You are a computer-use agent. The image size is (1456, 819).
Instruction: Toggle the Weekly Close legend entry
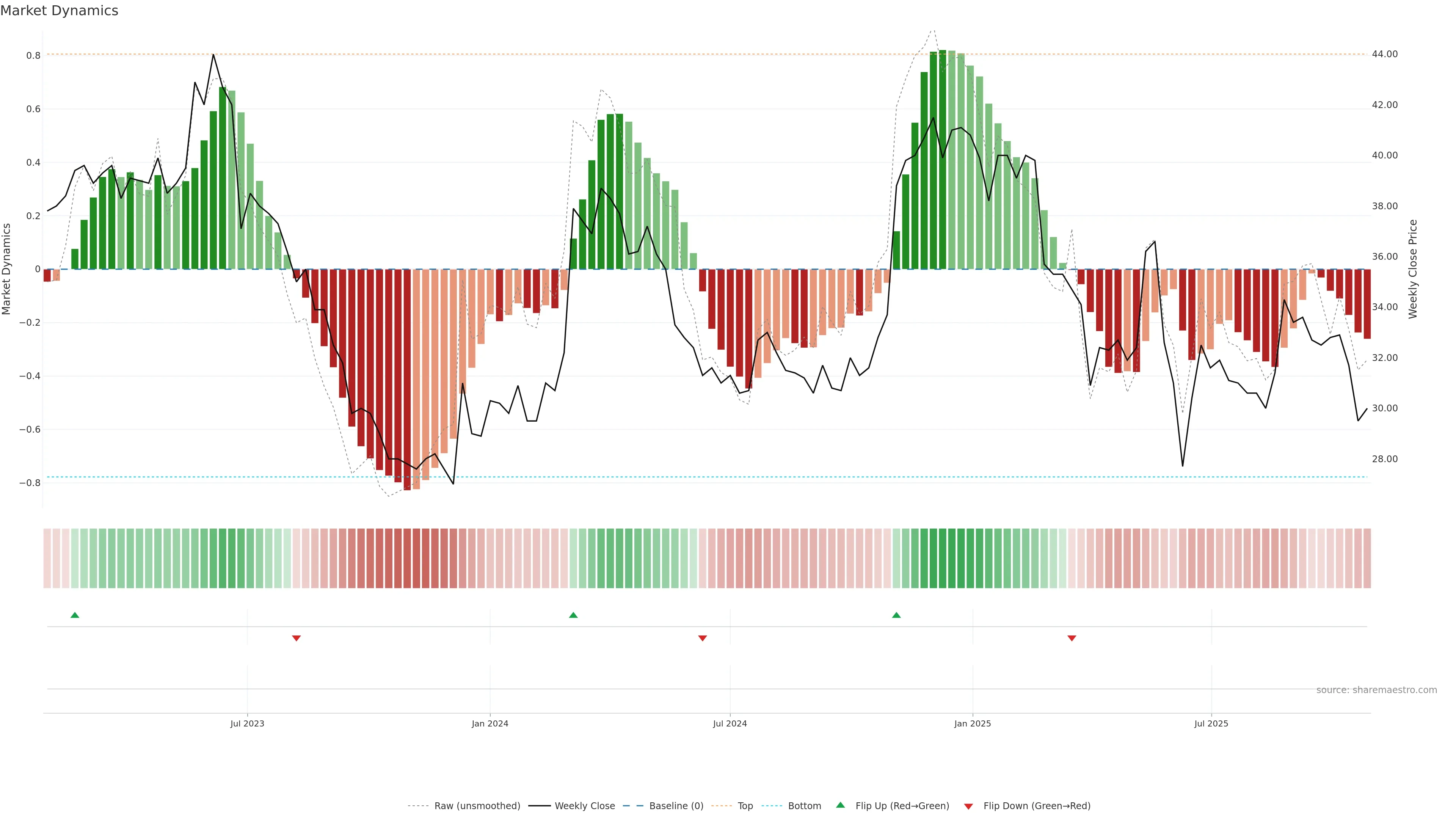(x=584, y=806)
